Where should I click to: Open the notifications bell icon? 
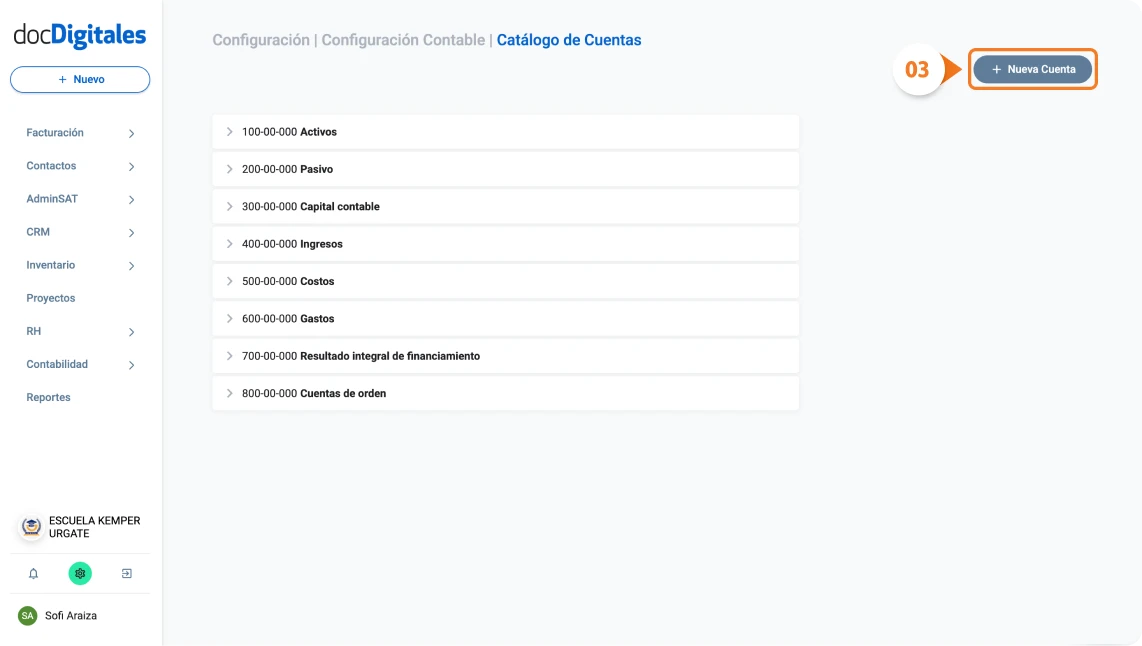[33, 573]
